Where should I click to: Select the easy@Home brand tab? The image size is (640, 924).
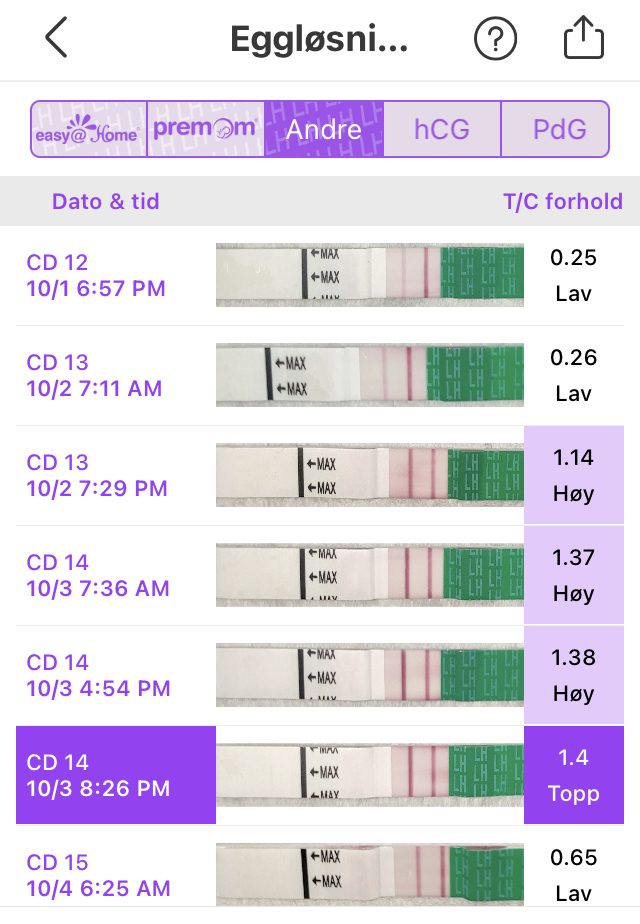tap(89, 129)
